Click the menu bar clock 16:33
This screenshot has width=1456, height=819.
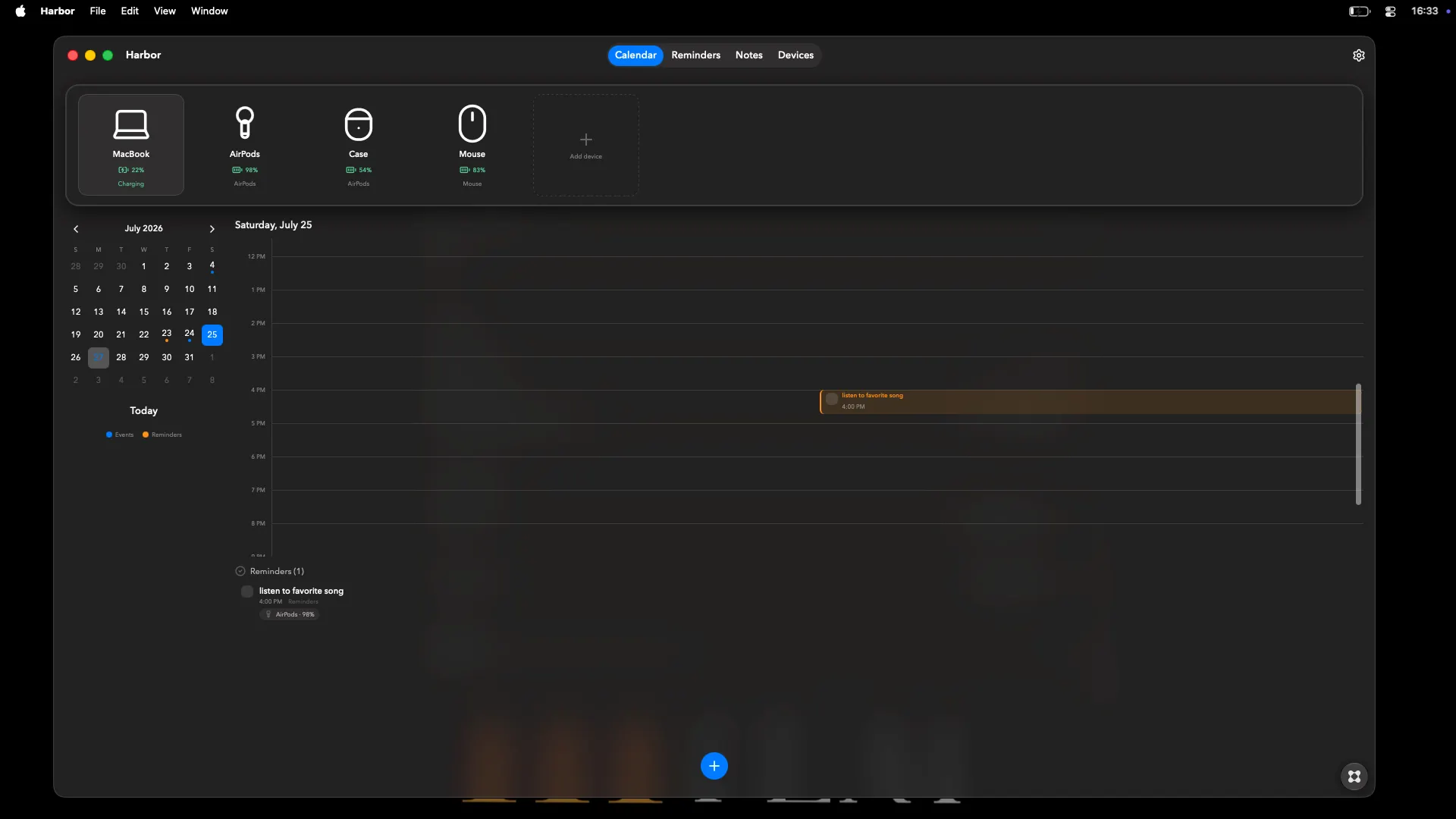tap(1424, 11)
